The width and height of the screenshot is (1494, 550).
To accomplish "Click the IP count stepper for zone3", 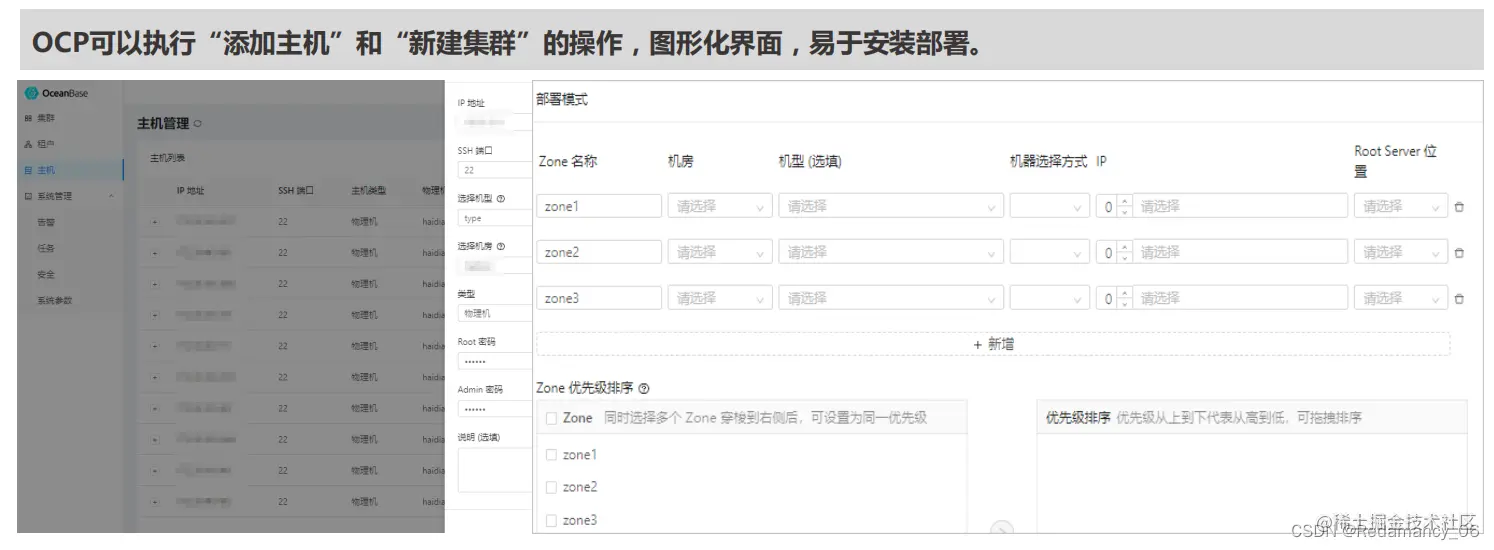I will [1114, 298].
